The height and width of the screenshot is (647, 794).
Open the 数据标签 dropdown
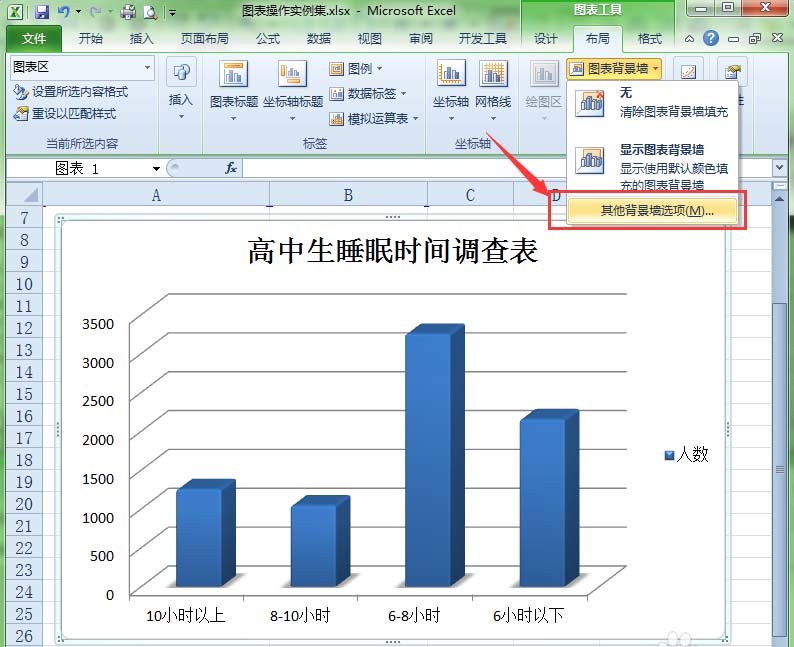[368, 94]
